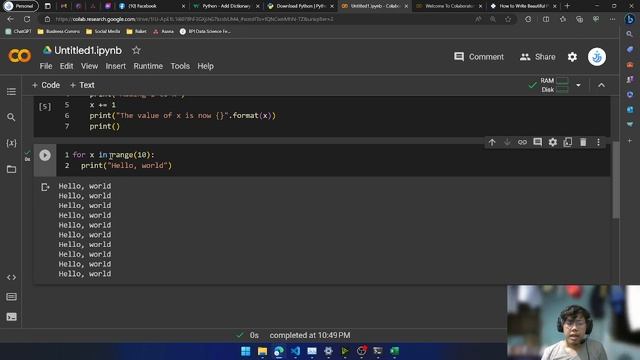The image size is (640, 360).
Task: Open the File menu
Action: 46,66
